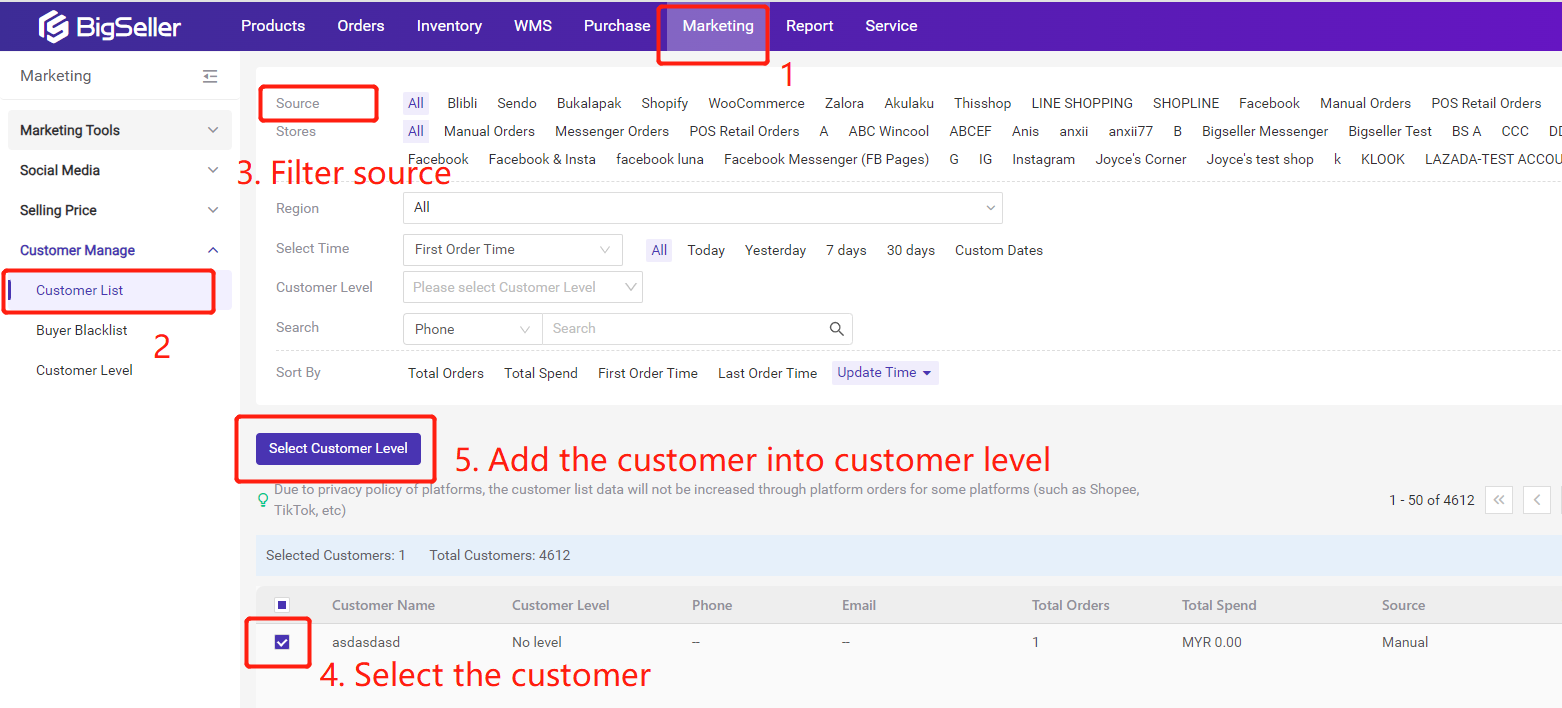Open the Buyer Blacklist page
Screen dimensions: 1562x708
(x=81, y=329)
